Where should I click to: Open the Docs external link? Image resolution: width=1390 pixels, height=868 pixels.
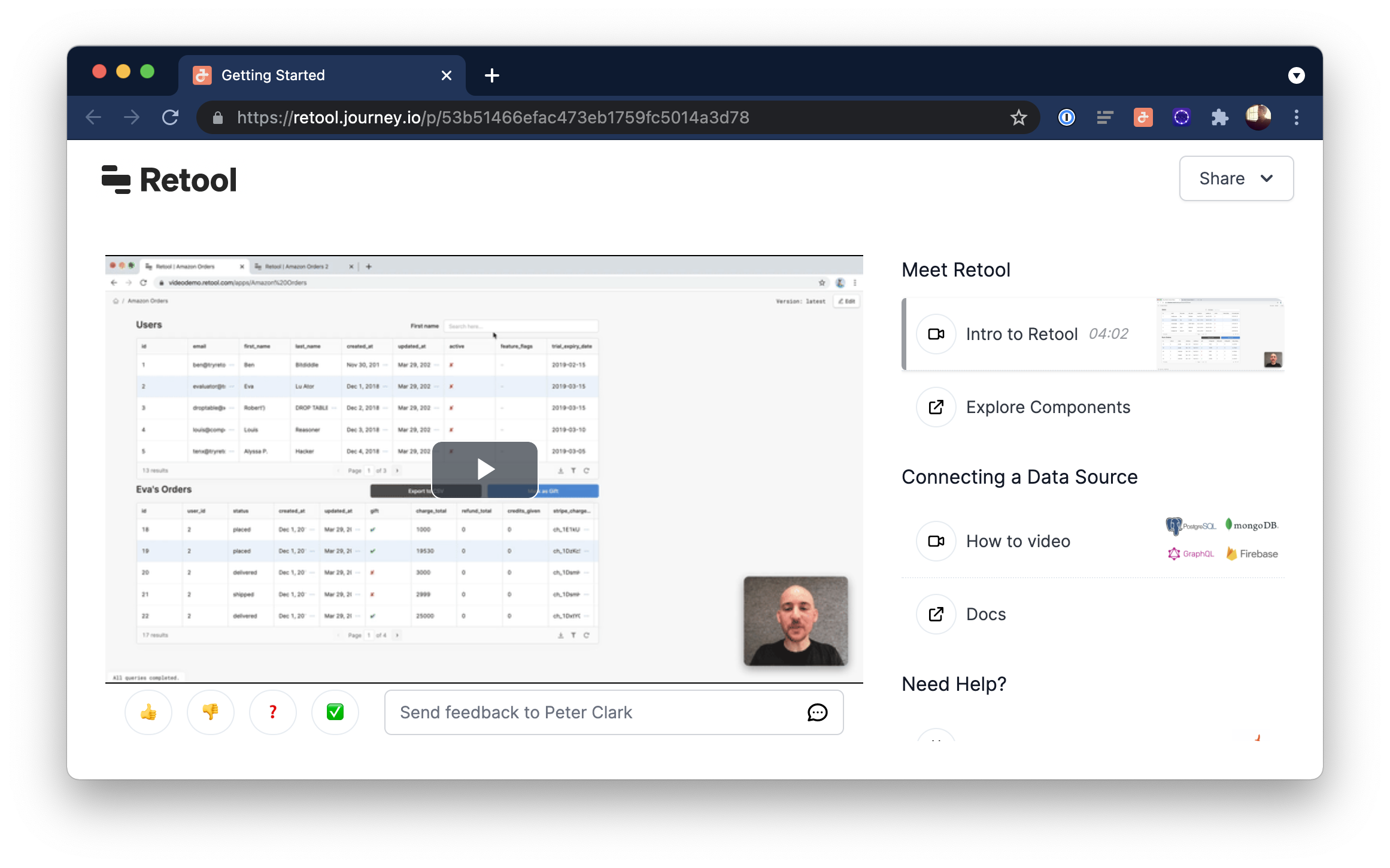(985, 614)
